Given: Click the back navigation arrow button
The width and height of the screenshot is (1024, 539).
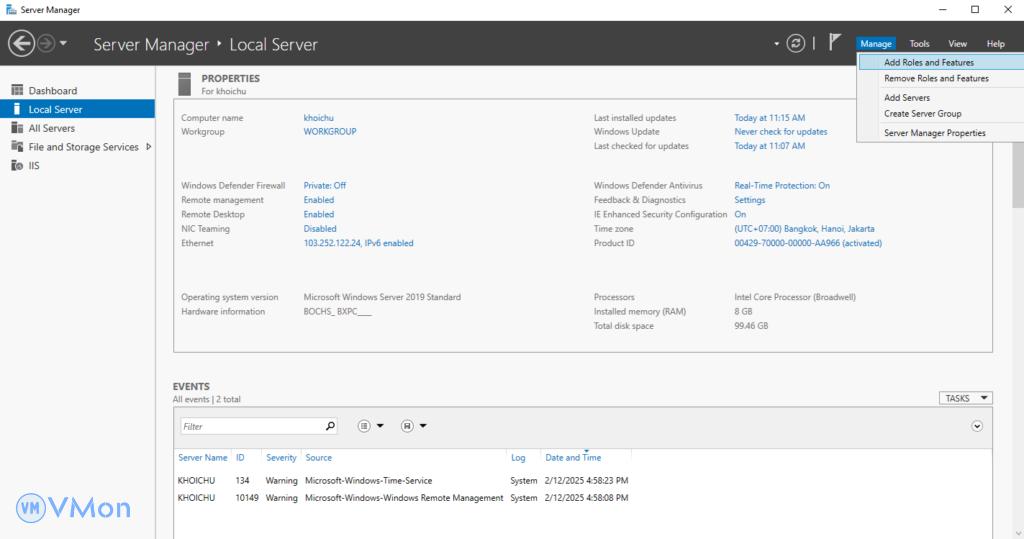Looking at the screenshot, I should [21, 43].
